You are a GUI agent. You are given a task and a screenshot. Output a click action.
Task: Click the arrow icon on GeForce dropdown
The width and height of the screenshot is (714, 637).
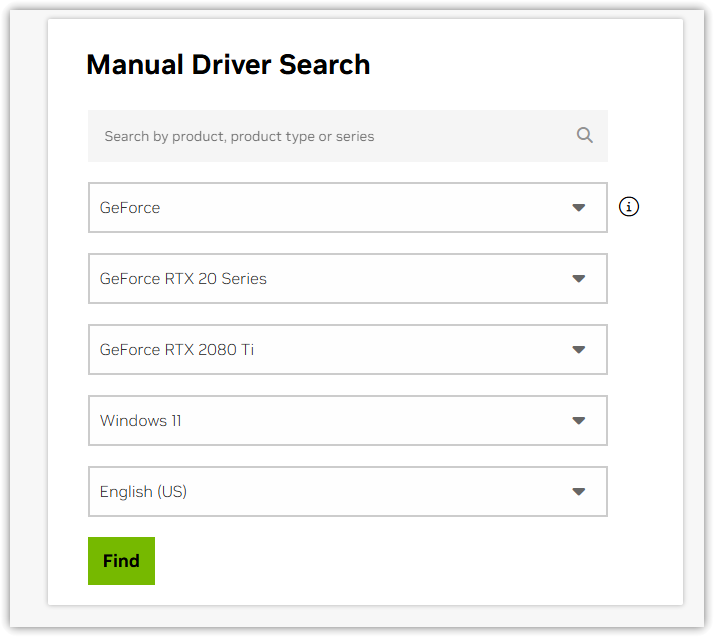(578, 208)
